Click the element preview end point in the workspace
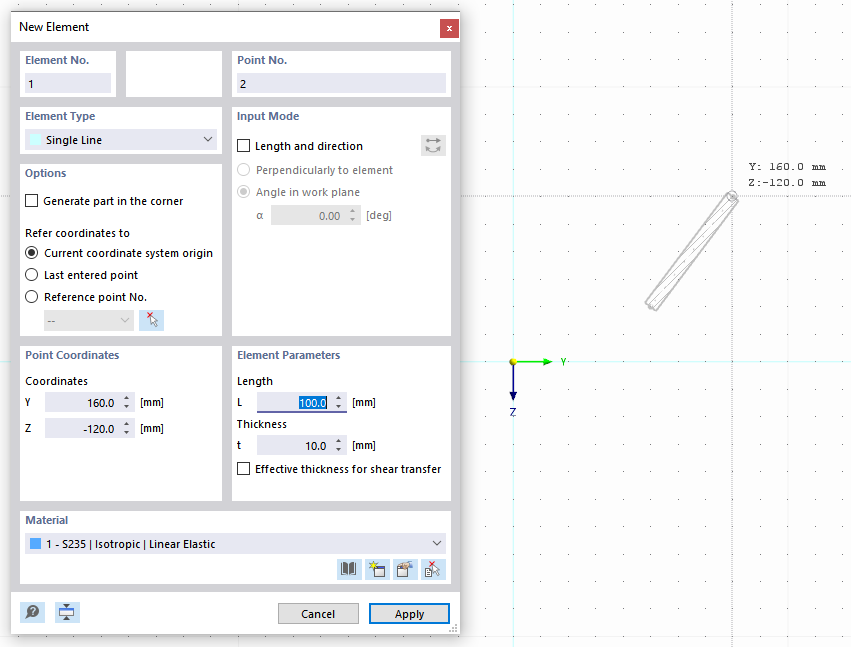851x647 pixels. coord(732,196)
